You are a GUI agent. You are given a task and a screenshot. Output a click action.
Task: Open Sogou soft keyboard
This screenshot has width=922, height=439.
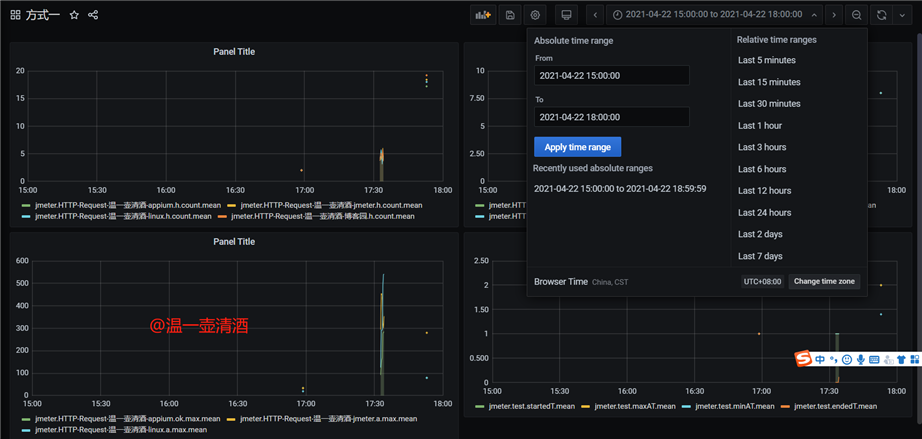(x=874, y=359)
